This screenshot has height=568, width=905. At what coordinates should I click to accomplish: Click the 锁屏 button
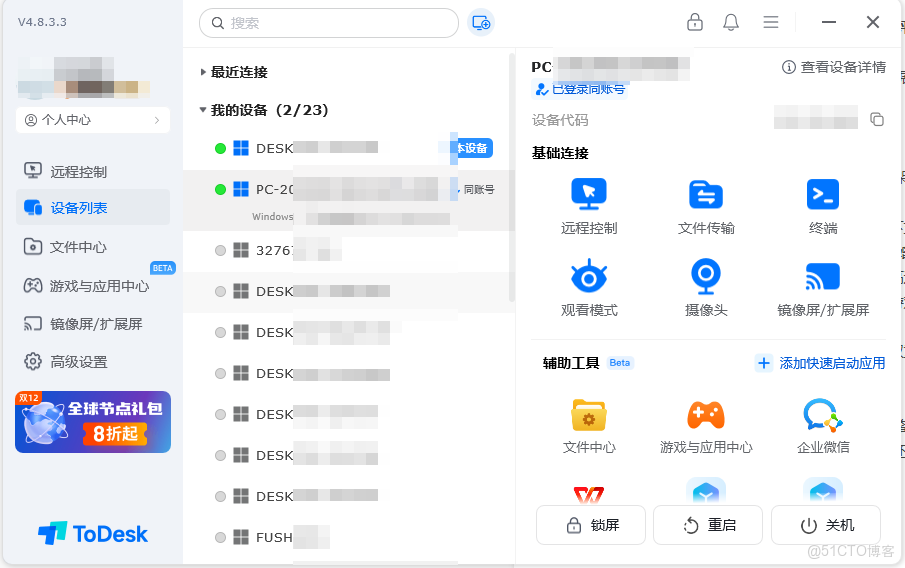coord(590,525)
